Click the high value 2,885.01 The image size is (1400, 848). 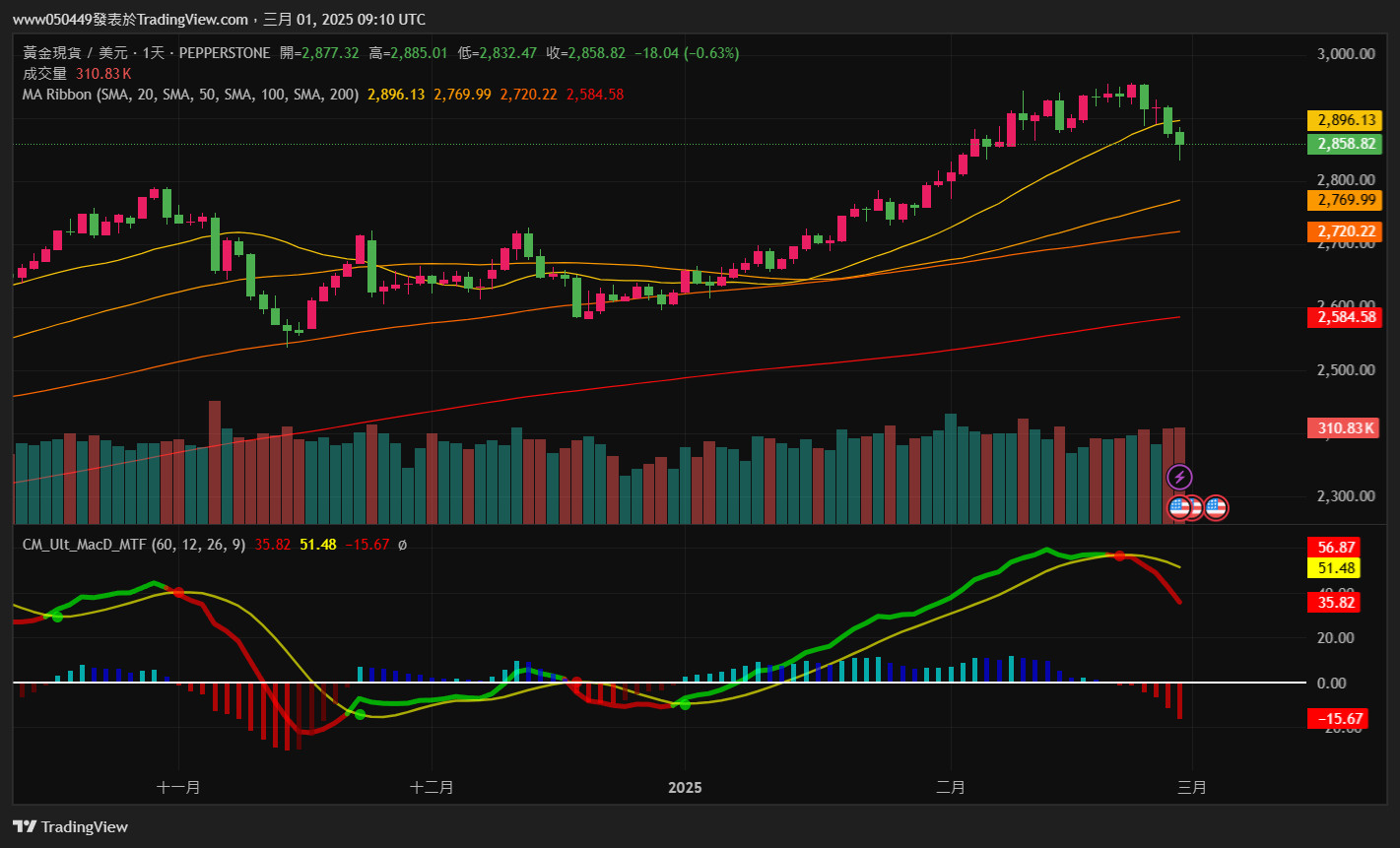(x=419, y=52)
